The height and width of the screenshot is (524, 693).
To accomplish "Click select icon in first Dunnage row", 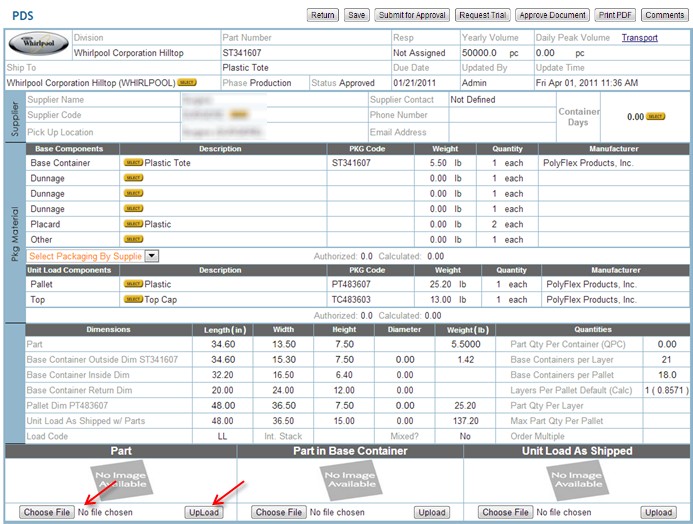I will click(x=133, y=178).
